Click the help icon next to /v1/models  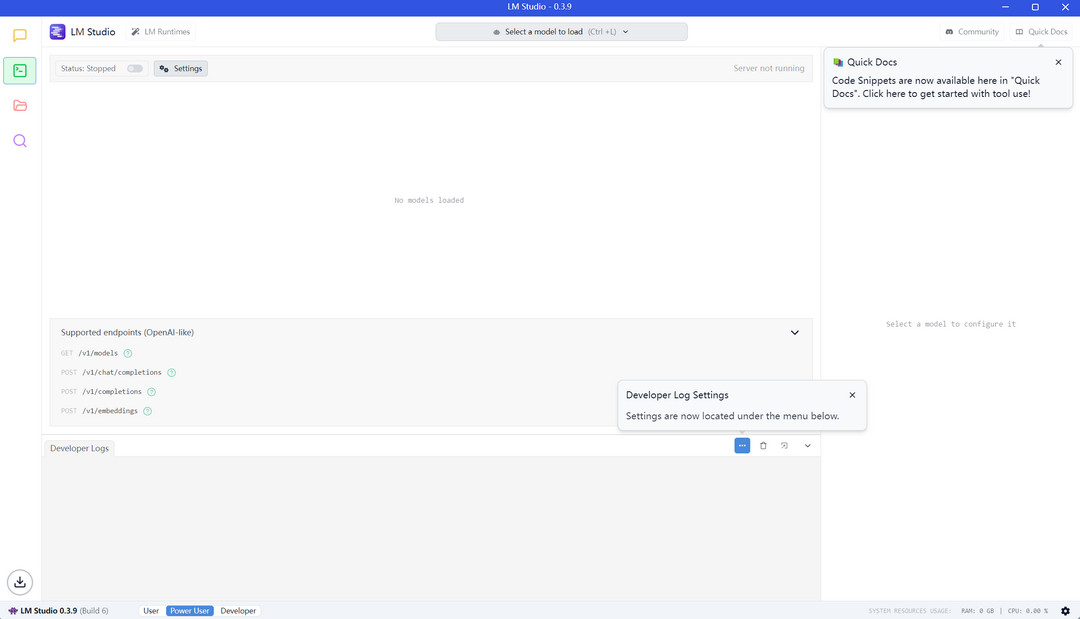128,353
